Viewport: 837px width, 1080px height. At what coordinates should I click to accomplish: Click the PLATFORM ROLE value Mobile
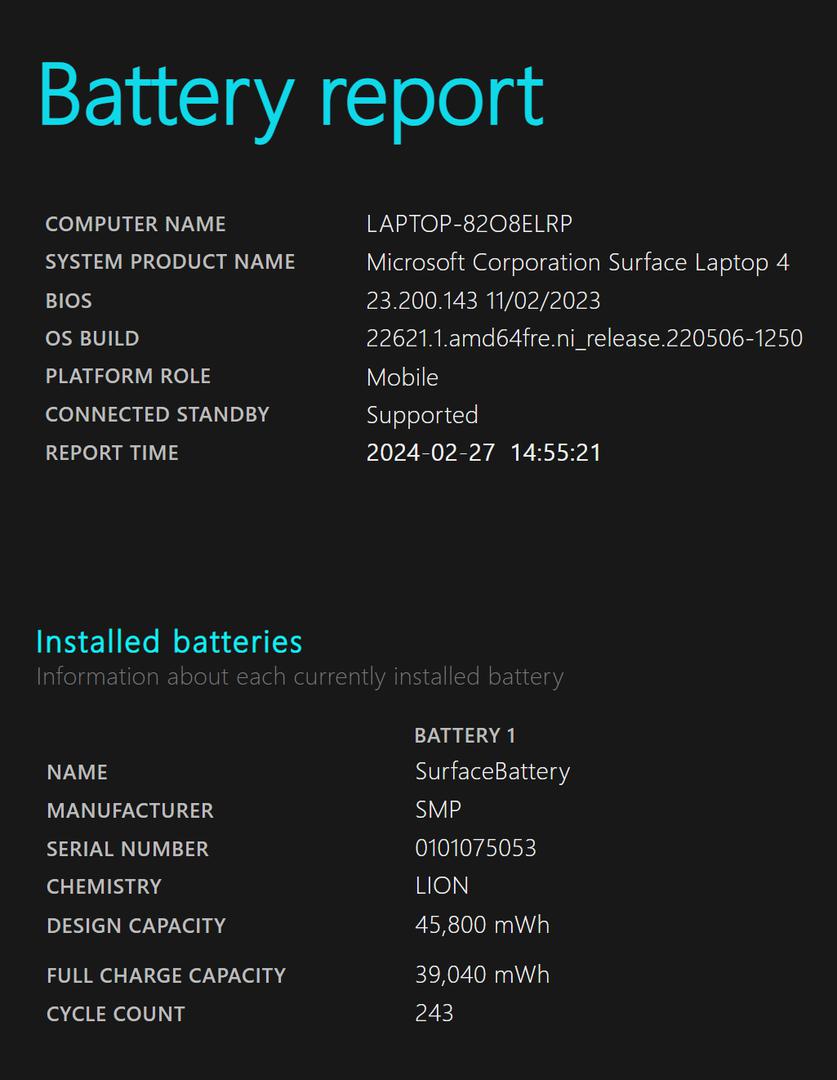pyautogui.click(x=402, y=377)
